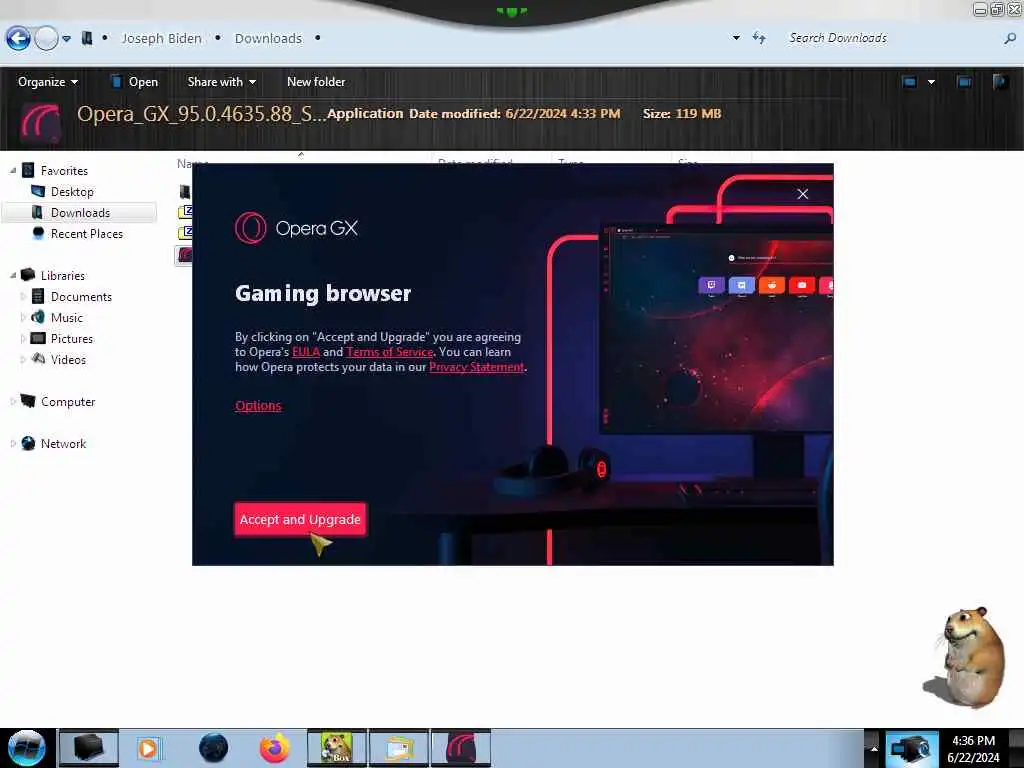Expand the Videos library
Screen dimensions: 1024x768
coord(23,359)
